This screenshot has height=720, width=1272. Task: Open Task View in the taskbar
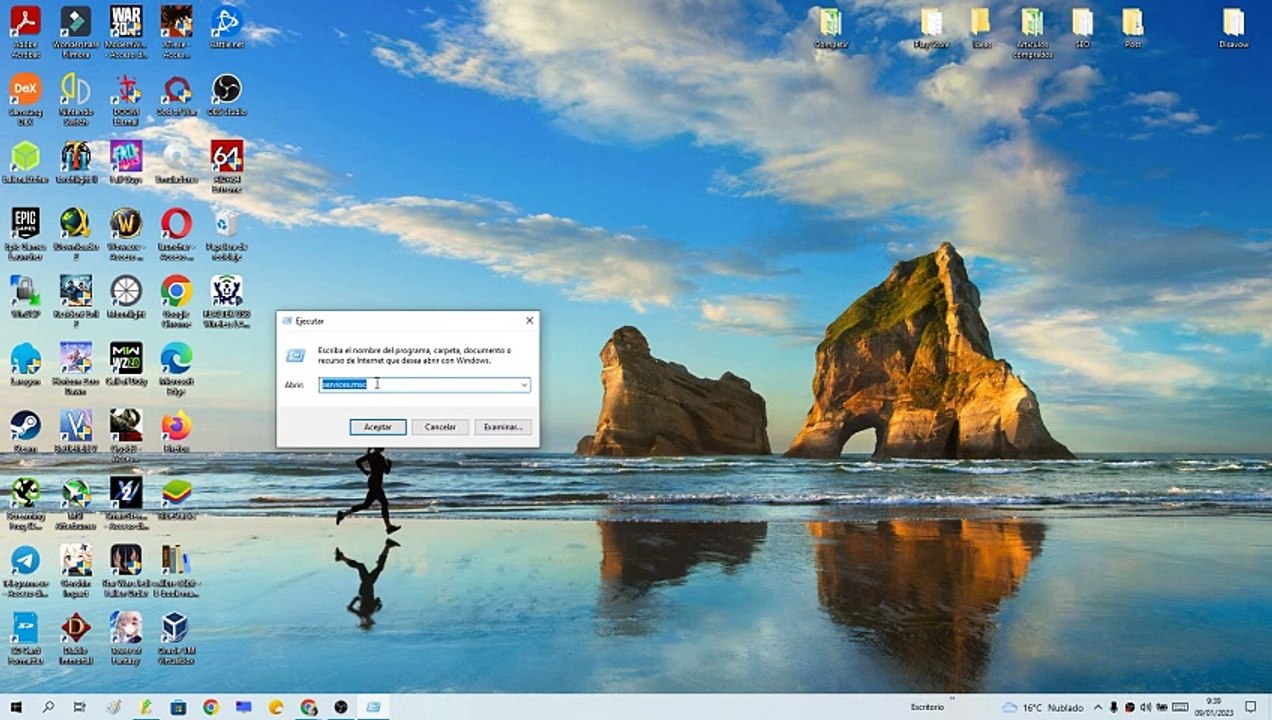(x=80, y=707)
